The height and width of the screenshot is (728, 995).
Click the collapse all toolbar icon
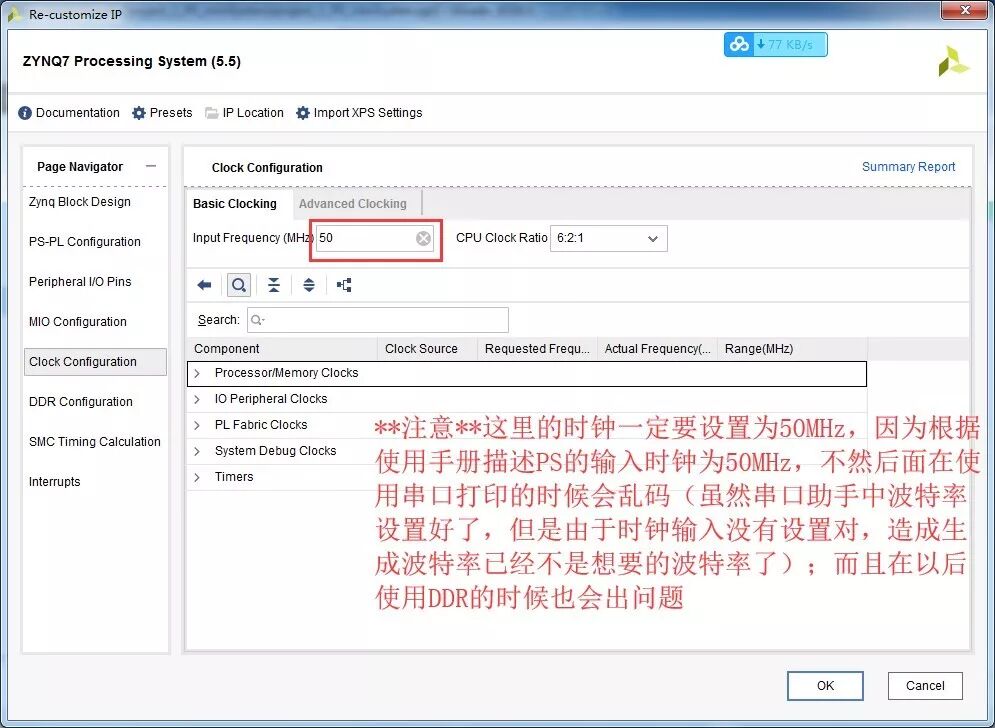(x=273, y=285)
